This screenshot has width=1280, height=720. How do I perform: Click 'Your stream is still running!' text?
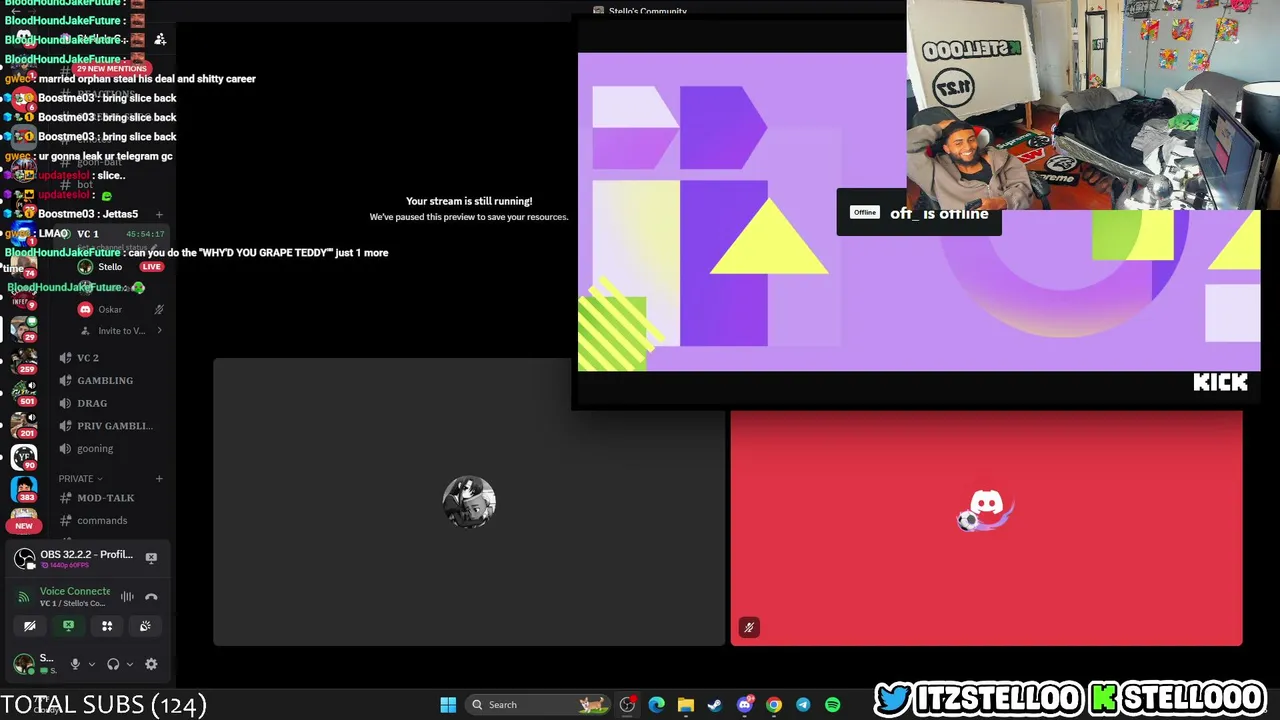469,201
